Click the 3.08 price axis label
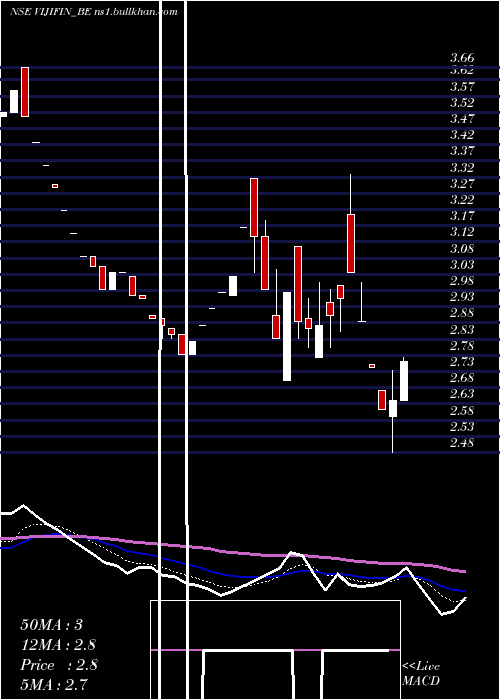This screenshot has width=500, height=700. point(462,249)
